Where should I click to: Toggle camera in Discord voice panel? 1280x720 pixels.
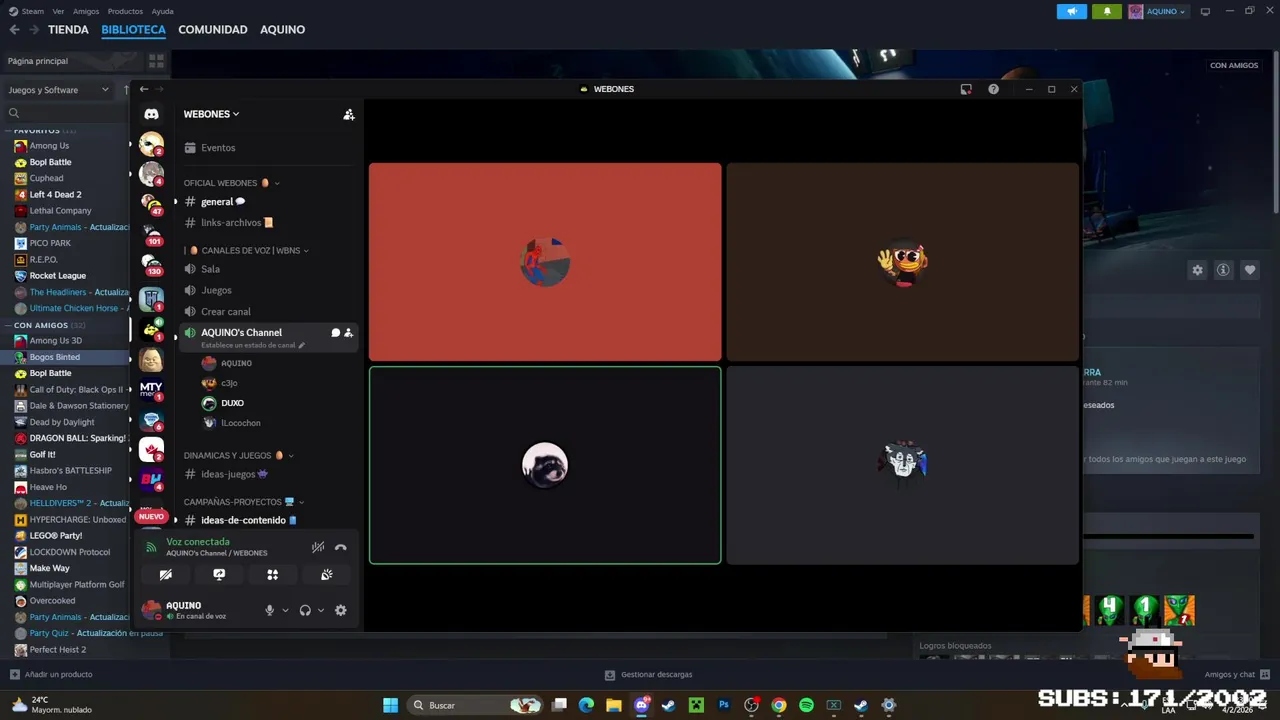[166, 575]
